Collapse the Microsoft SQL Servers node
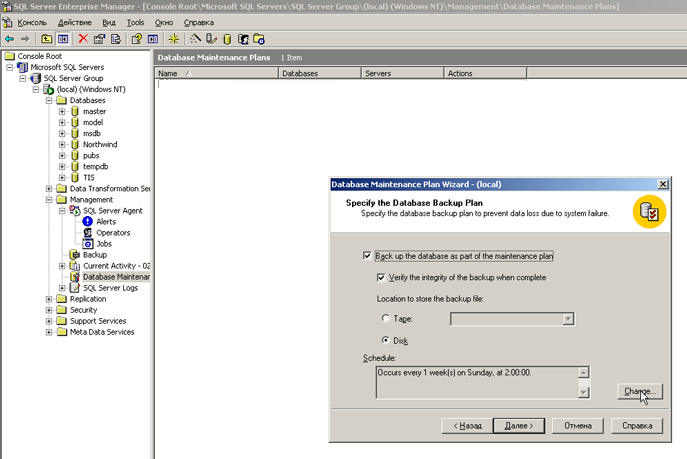 (x=10, y=67)
